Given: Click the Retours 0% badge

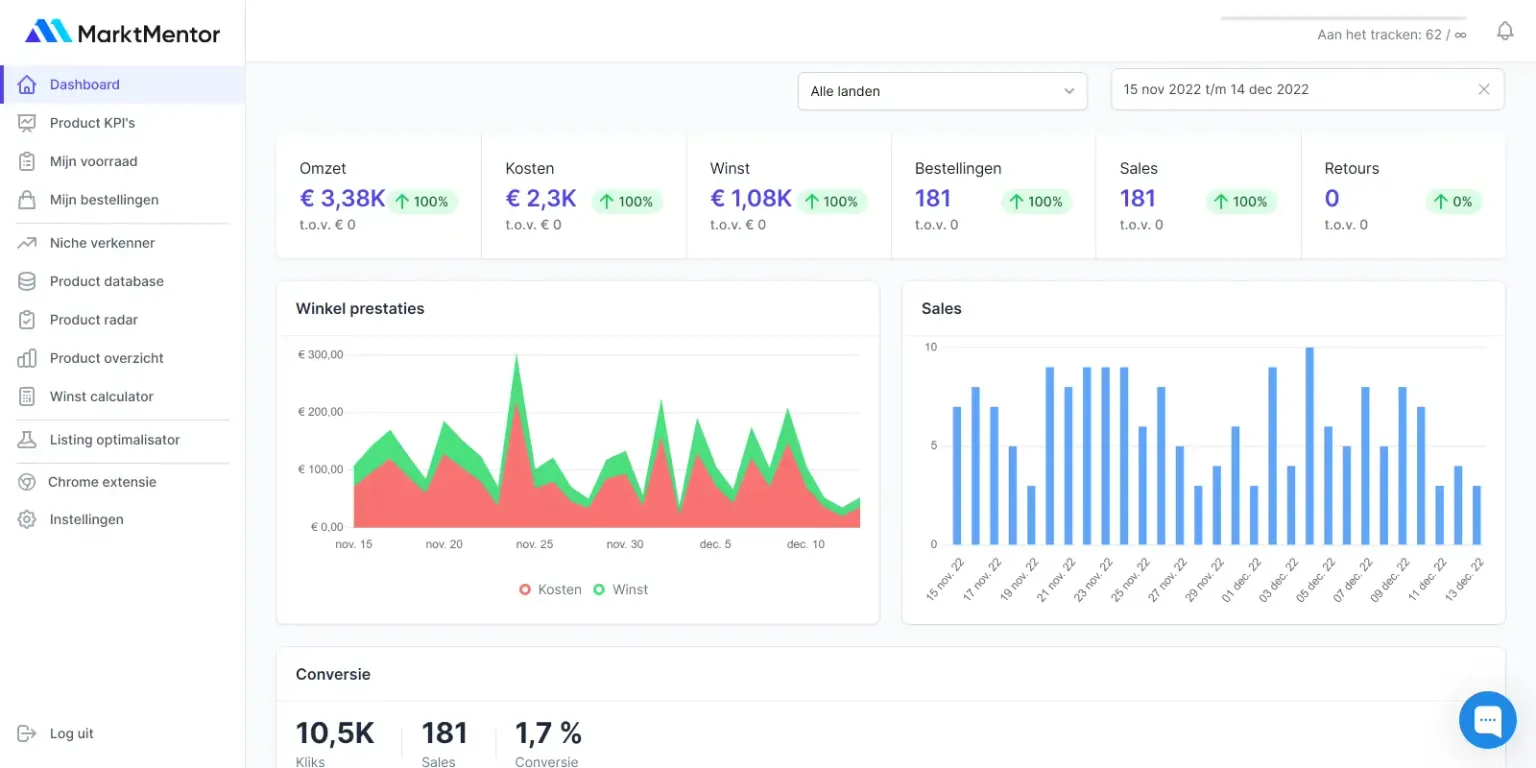Looking at the screenshot, I should 1453,202.
